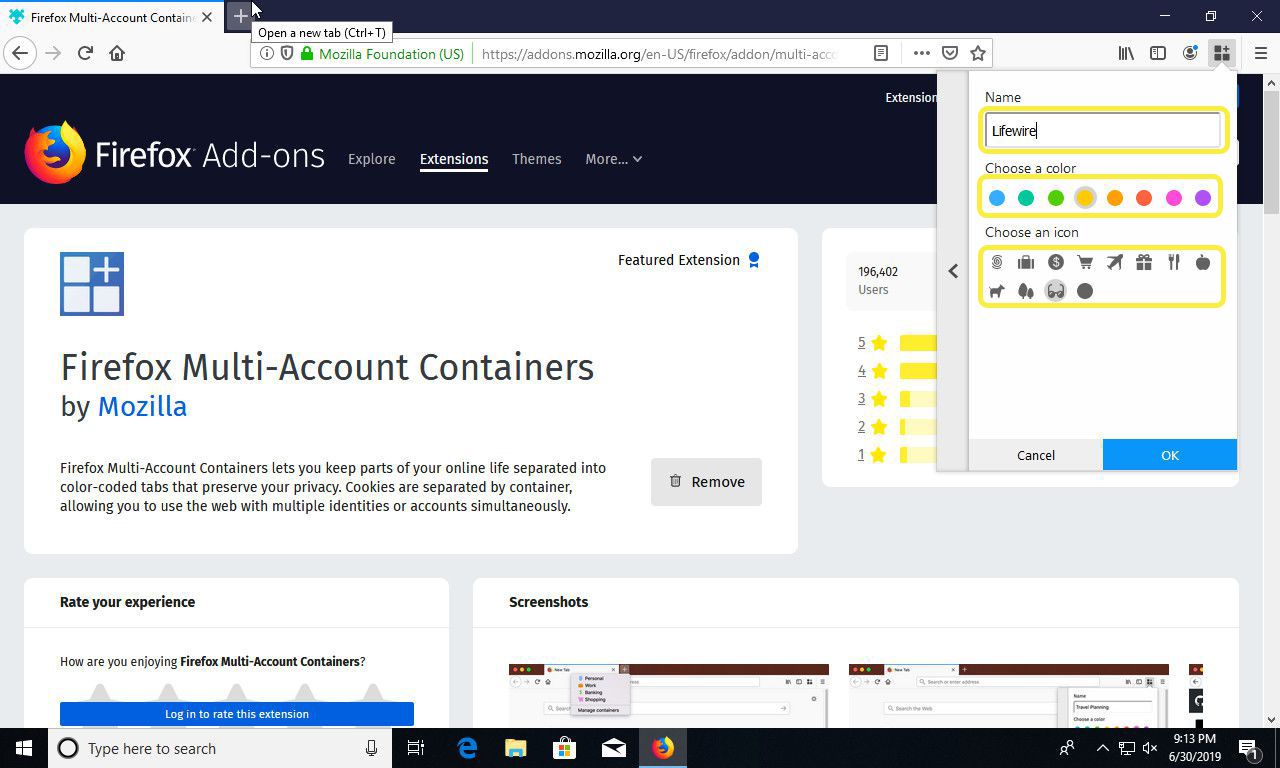Choose the dog pet container icon
The height and width of the screenshot is (768, 1280).
tap(996, 291)
